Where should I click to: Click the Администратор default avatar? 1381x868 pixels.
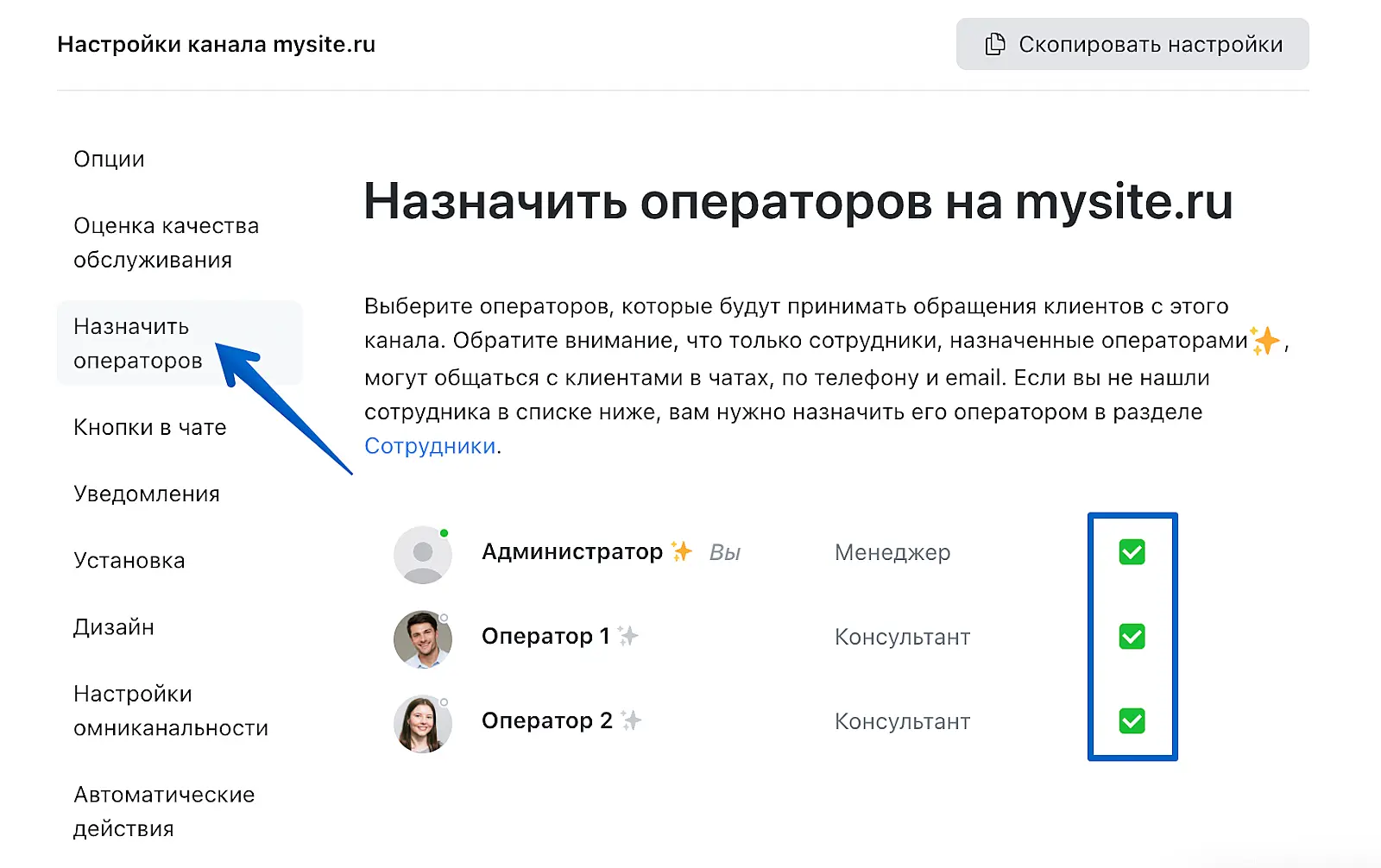point(423,555)
